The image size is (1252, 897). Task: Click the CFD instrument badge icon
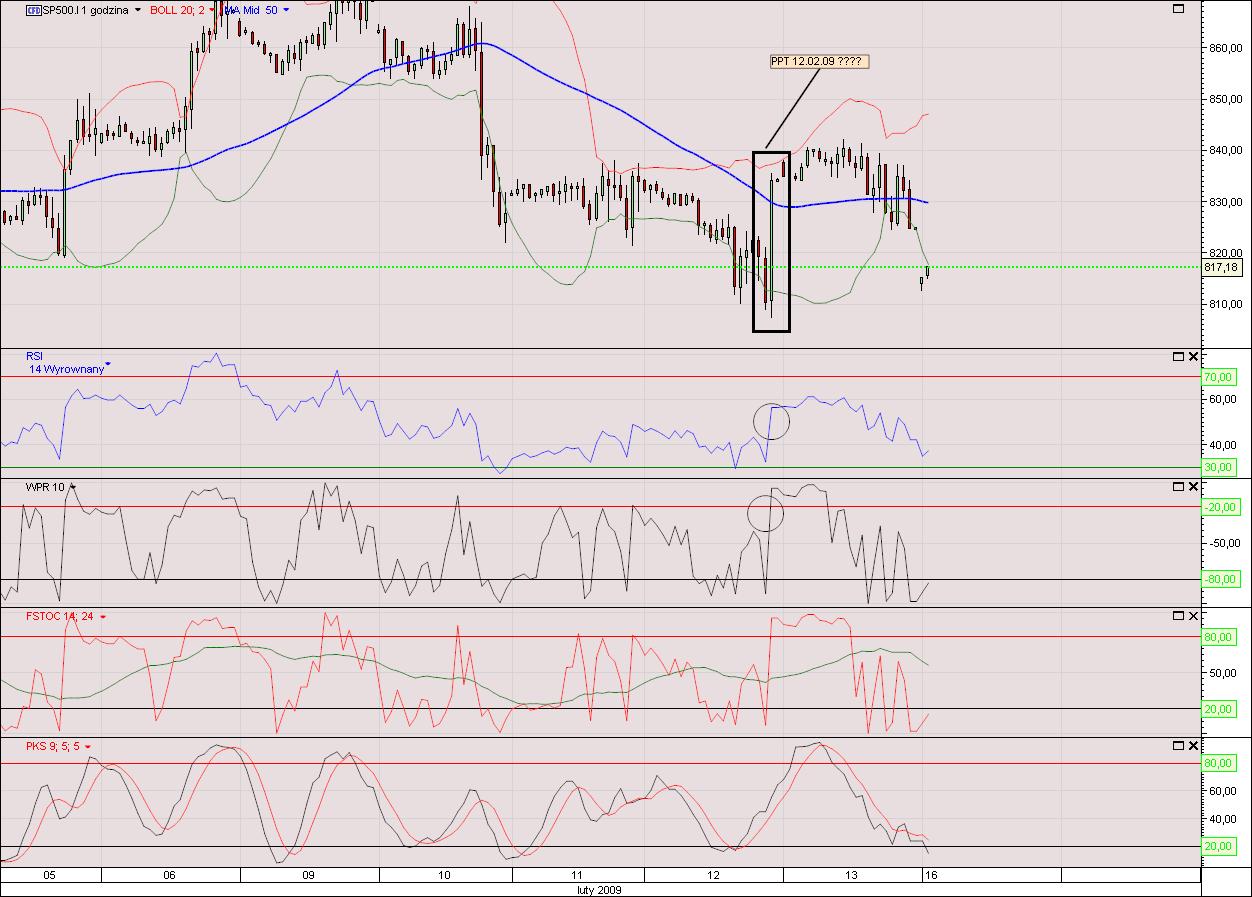(34, 10)
